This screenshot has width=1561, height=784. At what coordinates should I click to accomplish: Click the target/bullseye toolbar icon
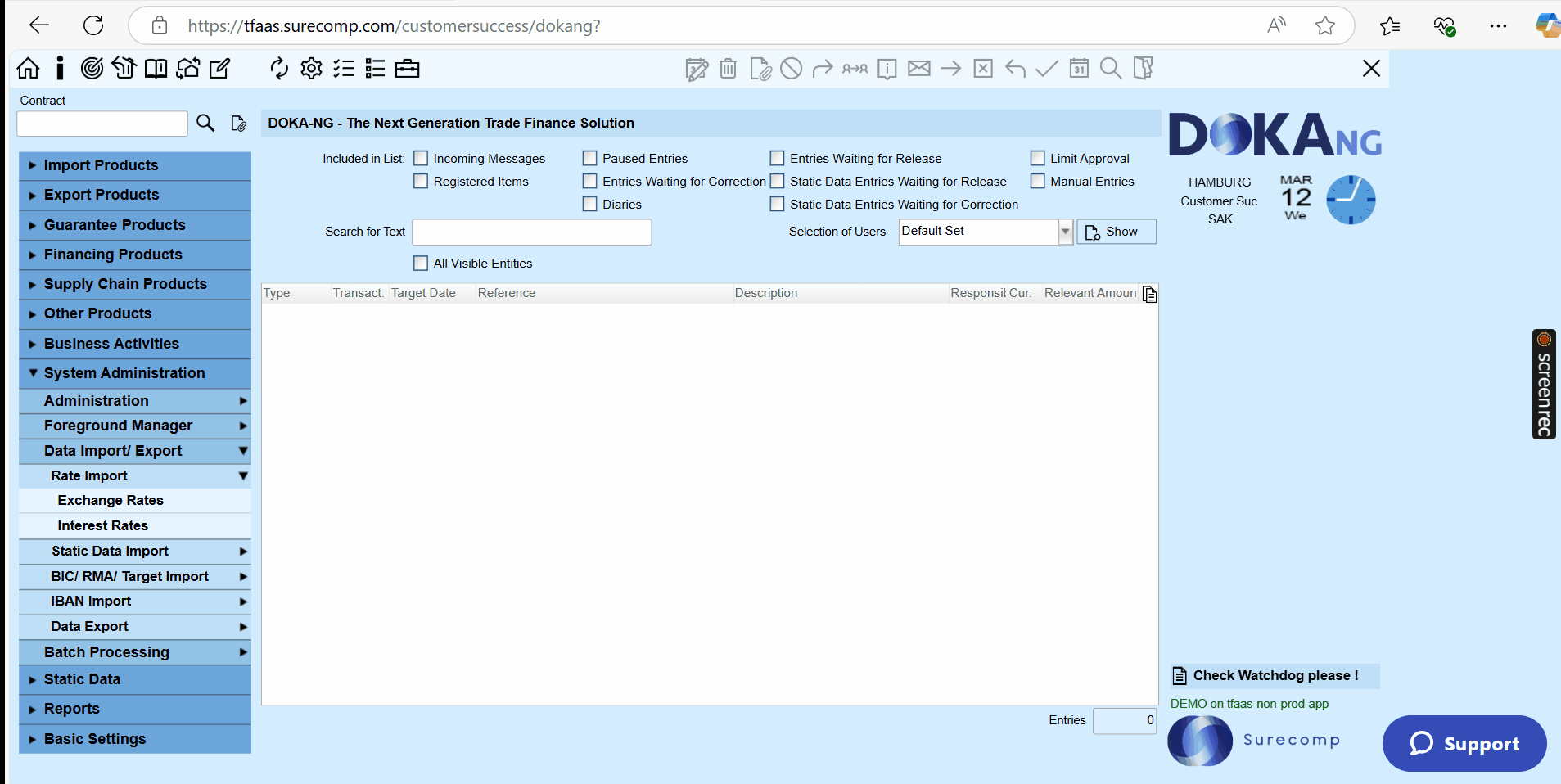pyautogui.click(x=92, y=68)
